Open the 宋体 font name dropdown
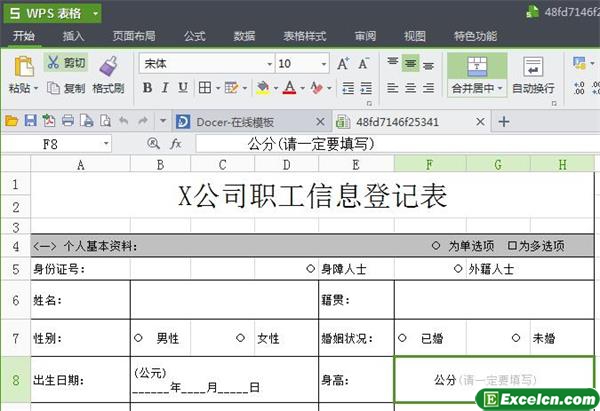Screen dimensions: 600x411 [x=269, y=64]
